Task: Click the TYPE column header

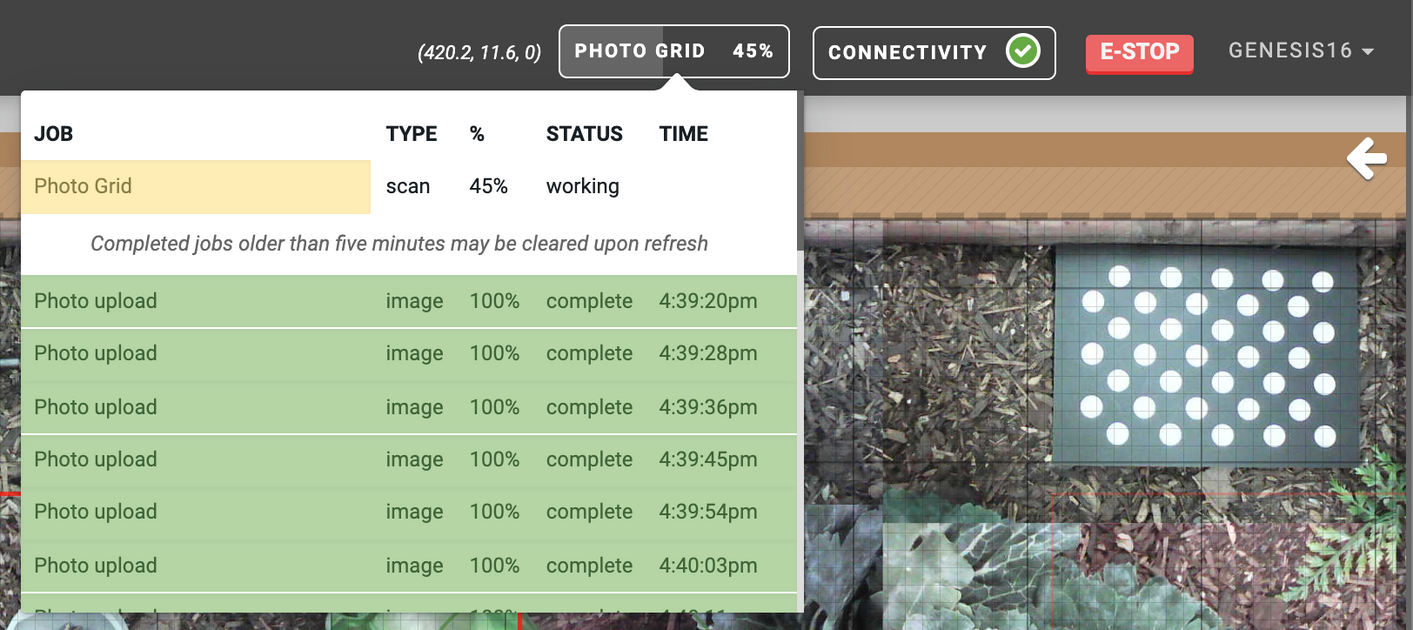Action: tap(411, 133)
